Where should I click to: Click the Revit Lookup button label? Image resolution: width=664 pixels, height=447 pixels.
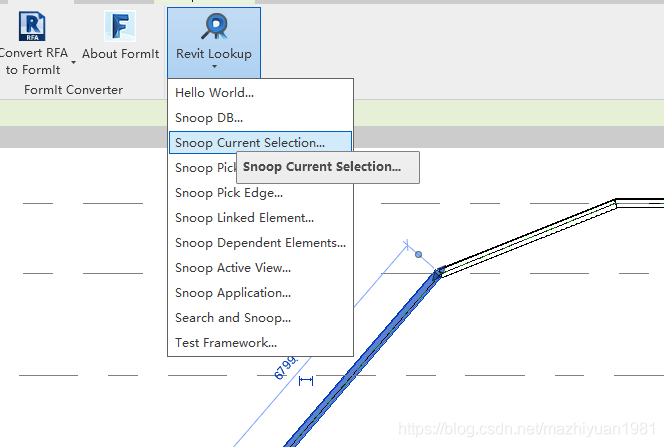214,54
